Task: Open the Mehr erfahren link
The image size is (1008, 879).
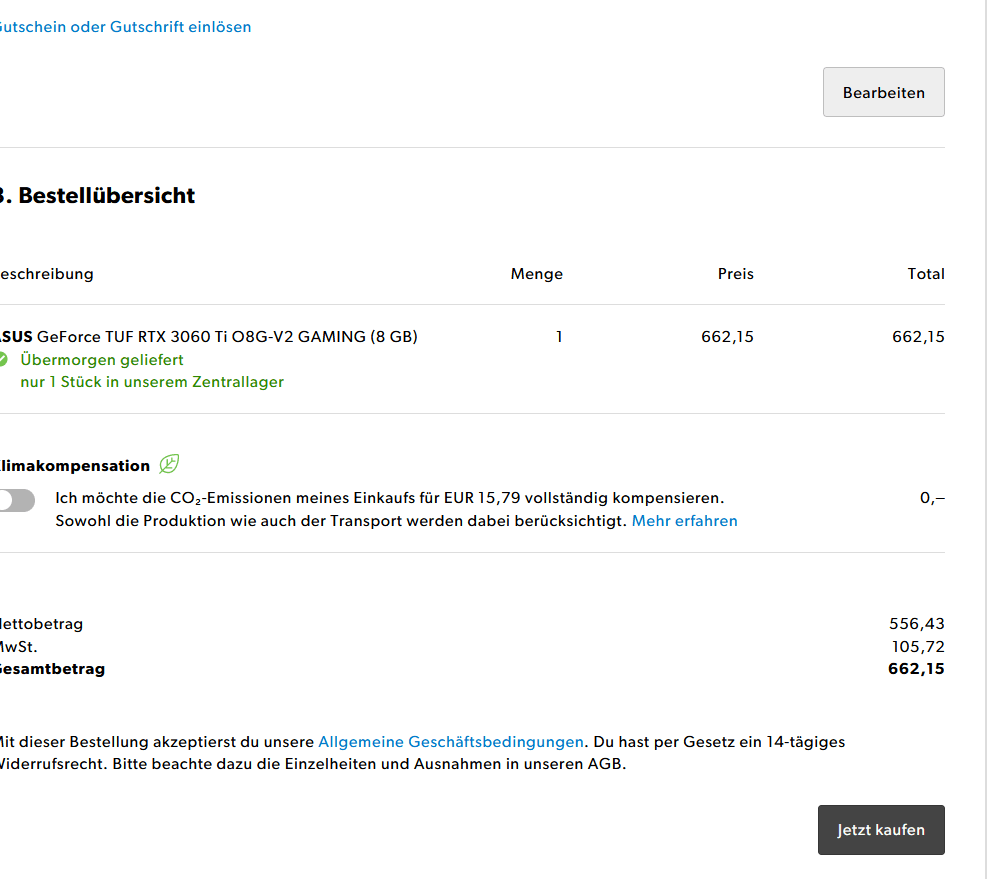Action: pos(685,521)
